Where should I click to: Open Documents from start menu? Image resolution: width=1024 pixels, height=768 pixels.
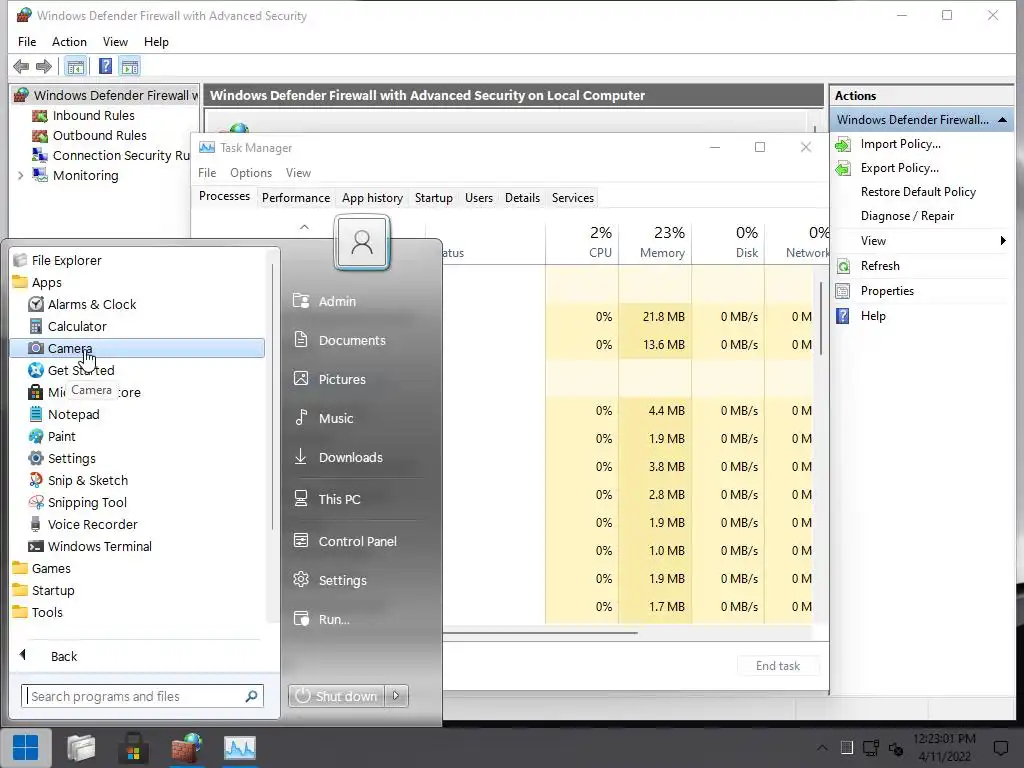(352, 341)
